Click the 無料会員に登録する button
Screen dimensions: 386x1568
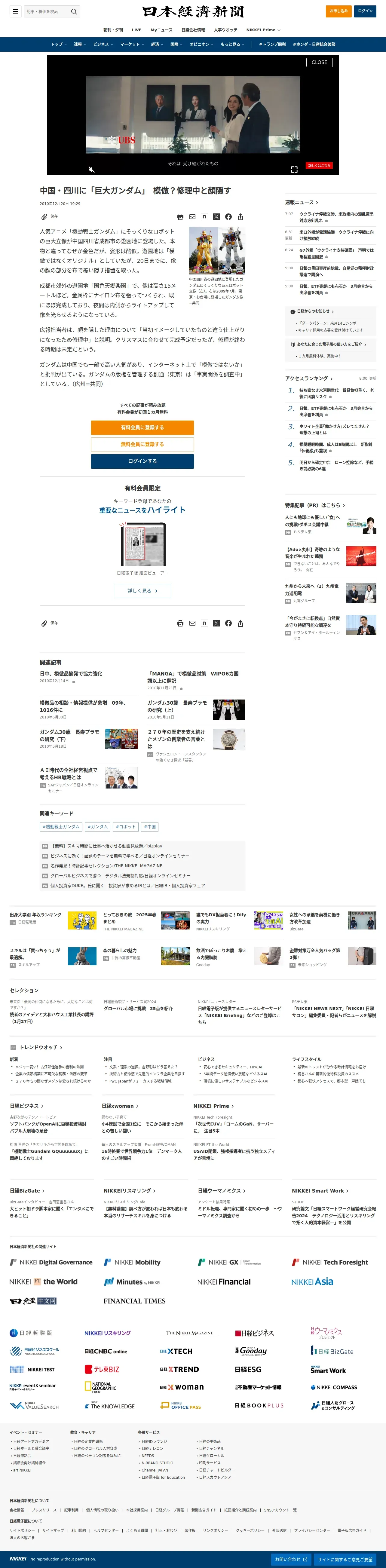tap(142, 444)
